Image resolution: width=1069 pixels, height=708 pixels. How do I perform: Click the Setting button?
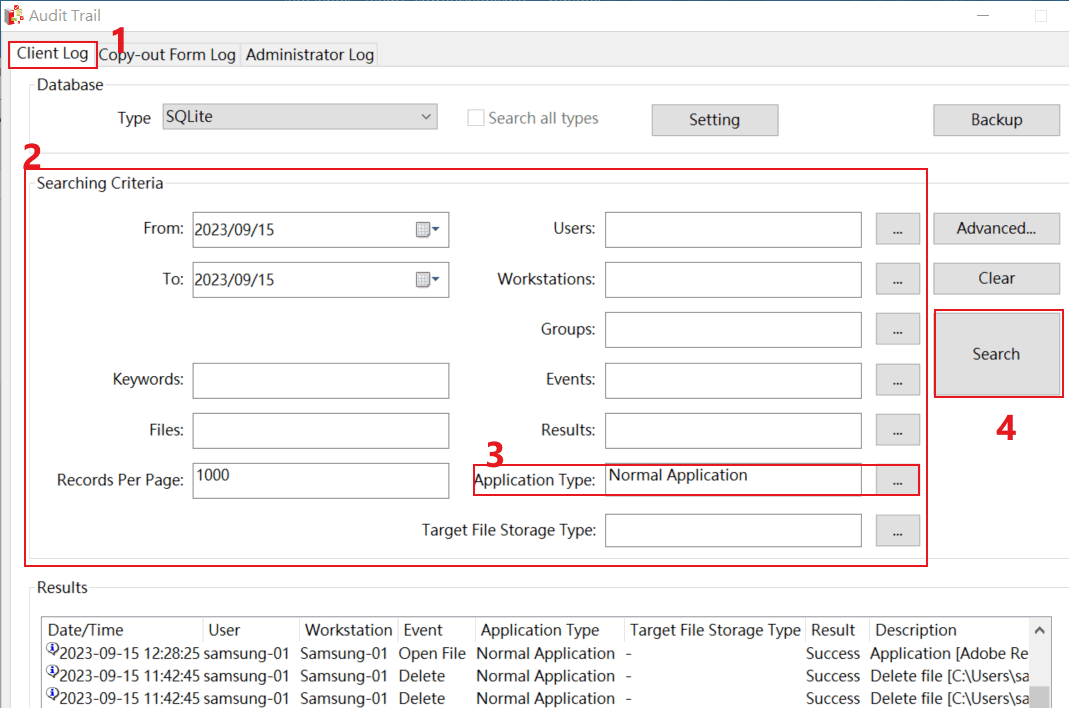point(714,120)
